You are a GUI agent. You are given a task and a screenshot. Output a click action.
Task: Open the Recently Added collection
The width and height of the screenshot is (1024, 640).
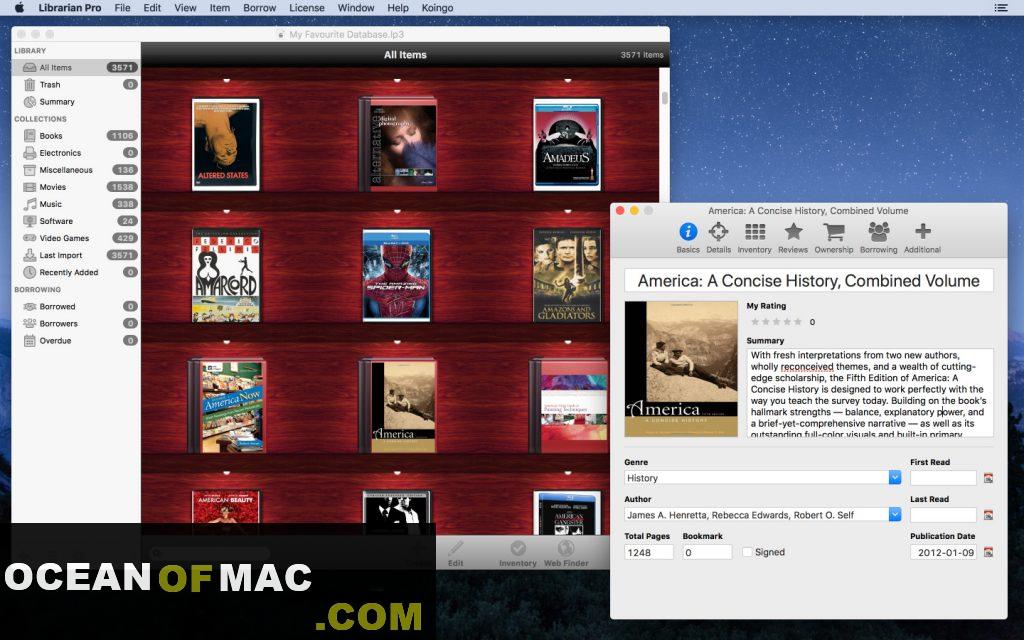click(x=76, y=272)
